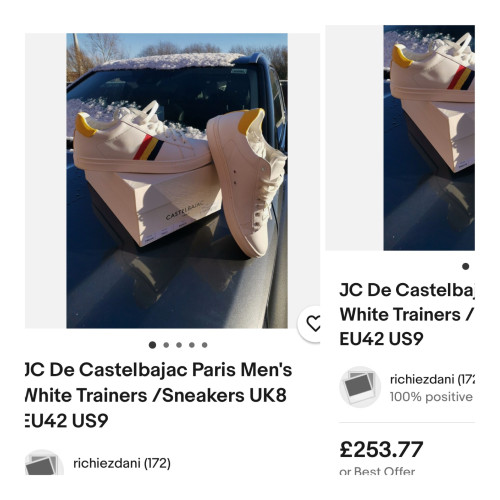The height and width of the screenshot is (500, 500).
Task: Open the right-hand cropped sneaker photo
Action: point(429,138)
